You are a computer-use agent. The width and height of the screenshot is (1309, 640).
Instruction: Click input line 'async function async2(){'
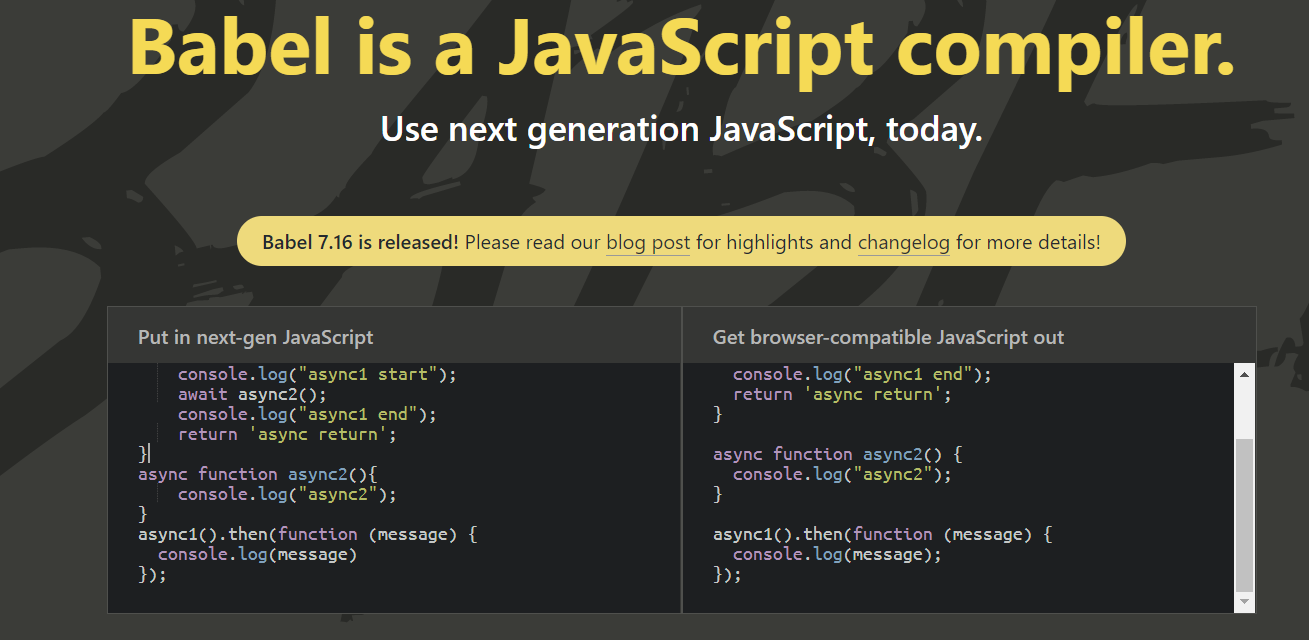coord(257,474)
